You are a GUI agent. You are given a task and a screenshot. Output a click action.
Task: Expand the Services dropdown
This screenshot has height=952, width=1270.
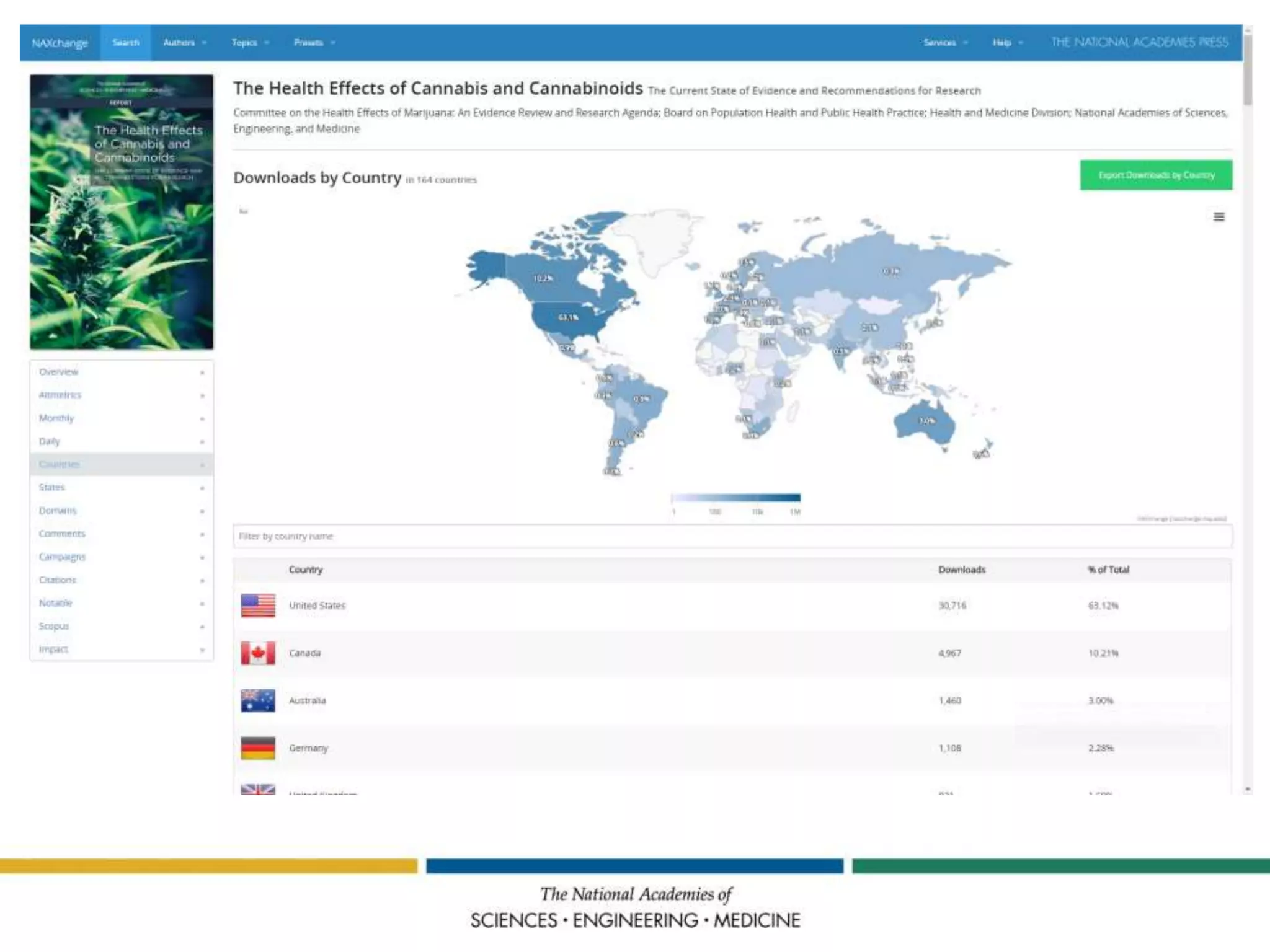point(945,43)
